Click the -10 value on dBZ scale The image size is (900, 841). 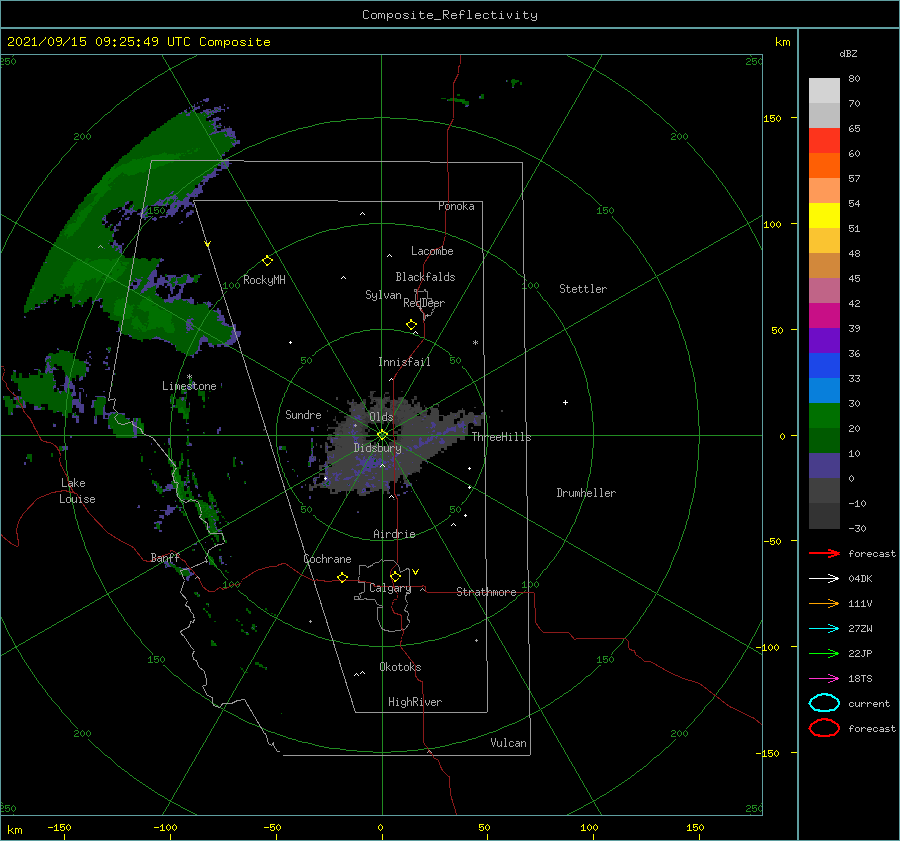pos(857,503)
